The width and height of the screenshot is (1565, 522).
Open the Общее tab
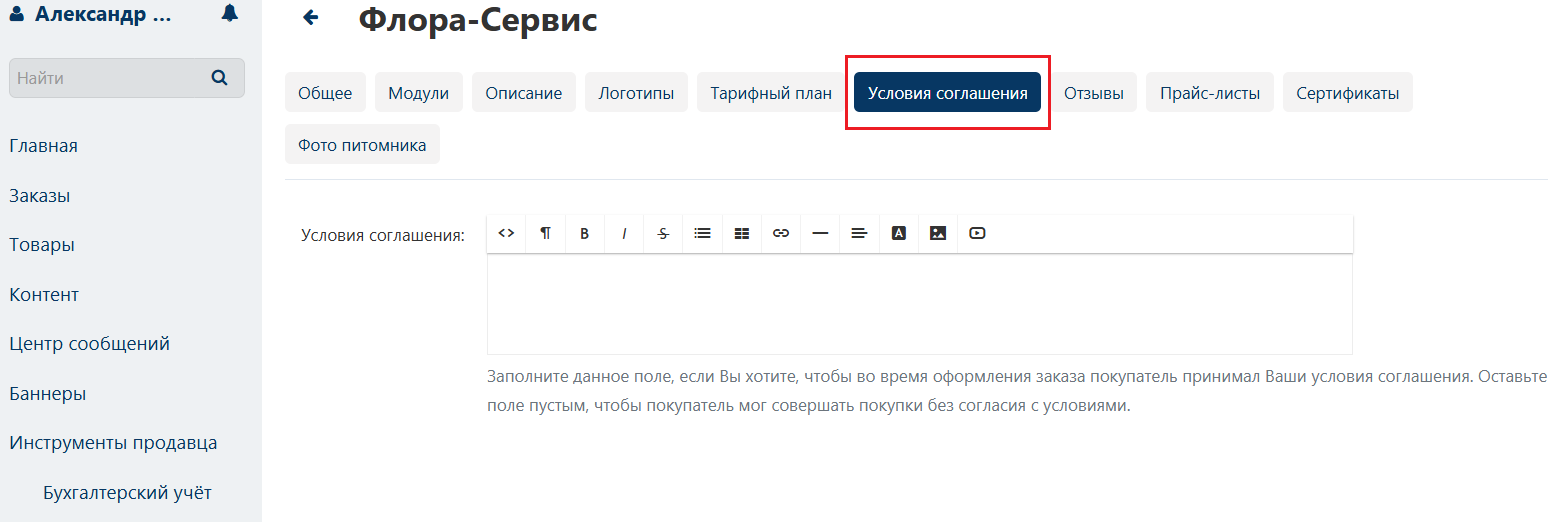(325, 93)
